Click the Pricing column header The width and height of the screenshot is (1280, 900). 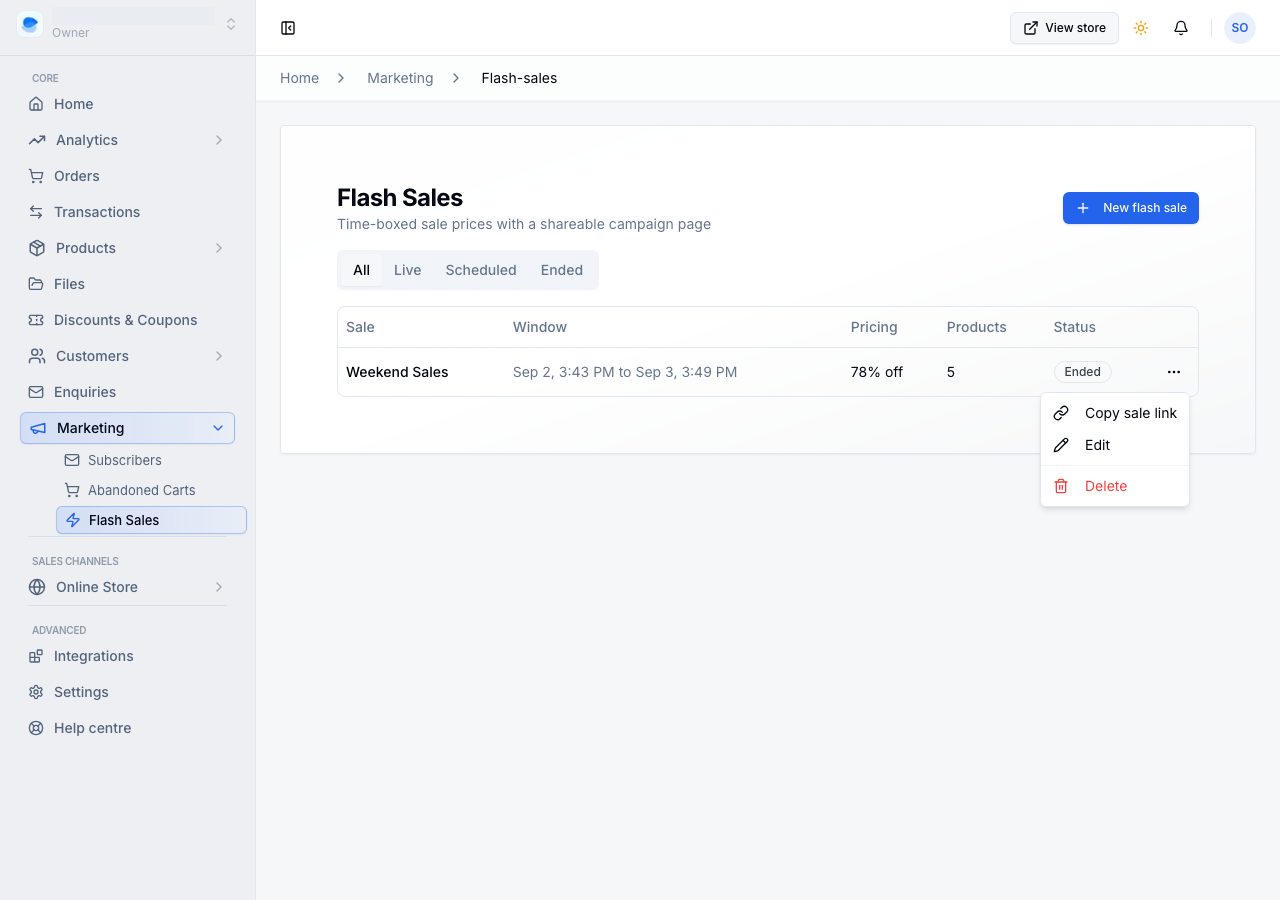874,327
